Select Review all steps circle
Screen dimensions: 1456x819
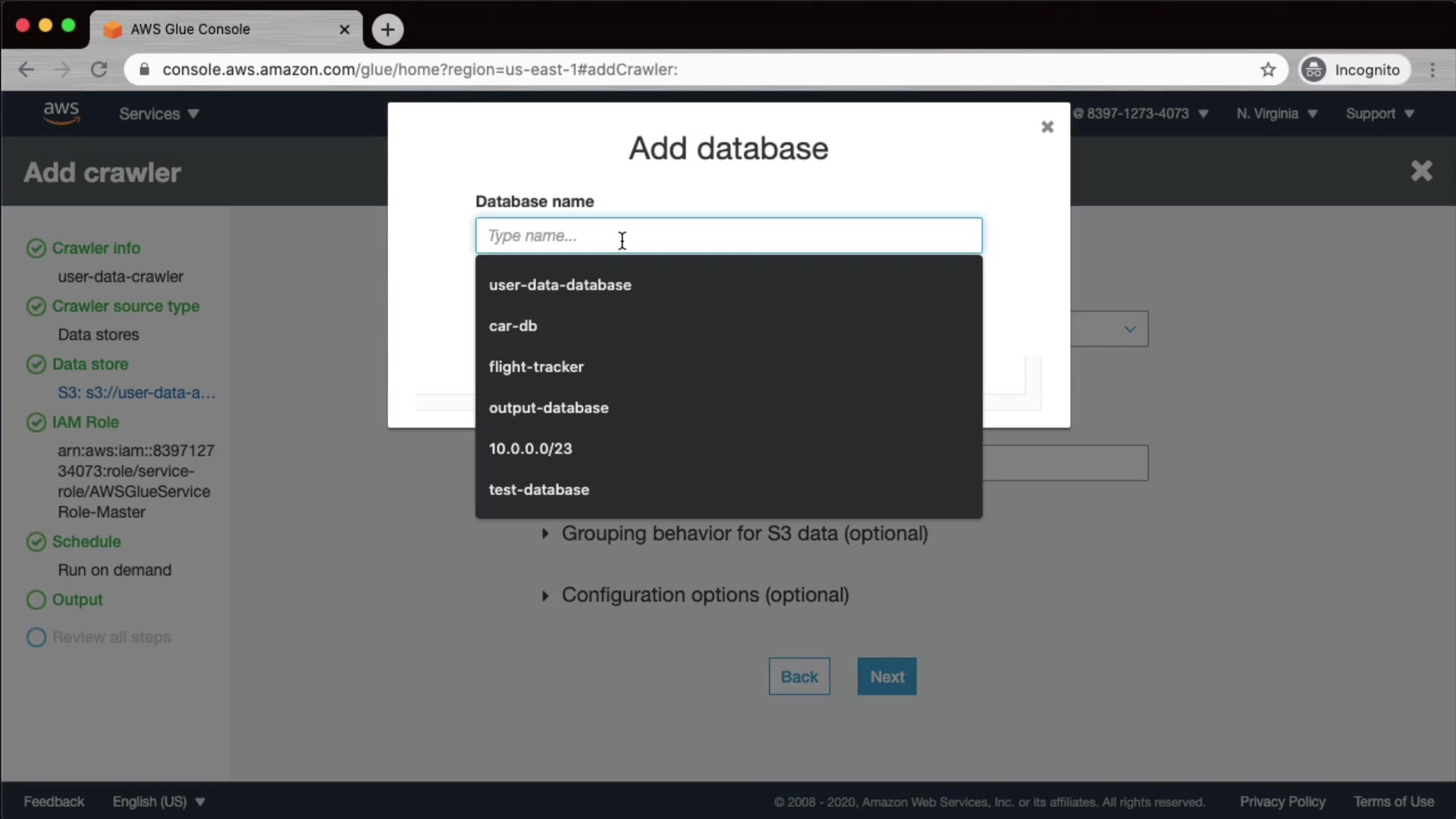click(x=36, y=638)
